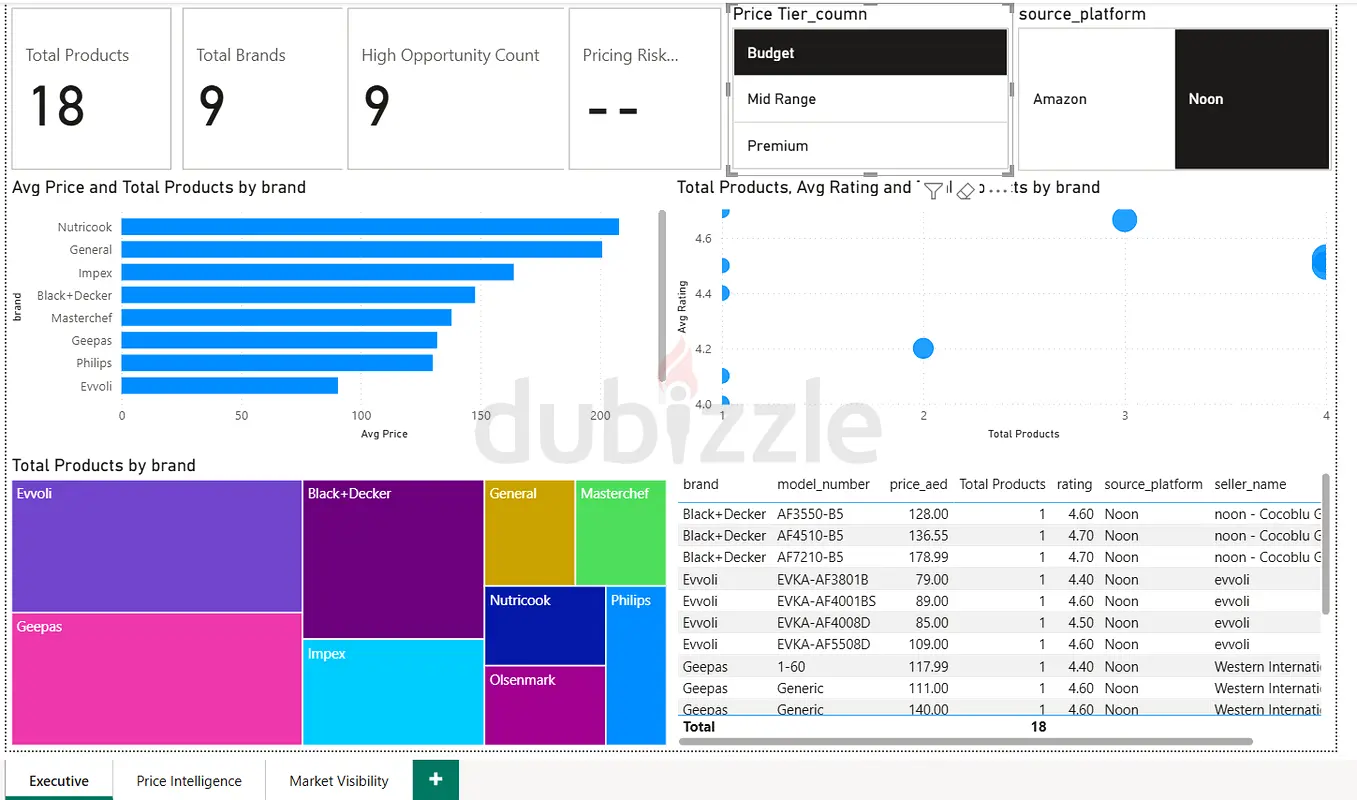
Task: Select the Budget price tier
Action: (870, 53)
